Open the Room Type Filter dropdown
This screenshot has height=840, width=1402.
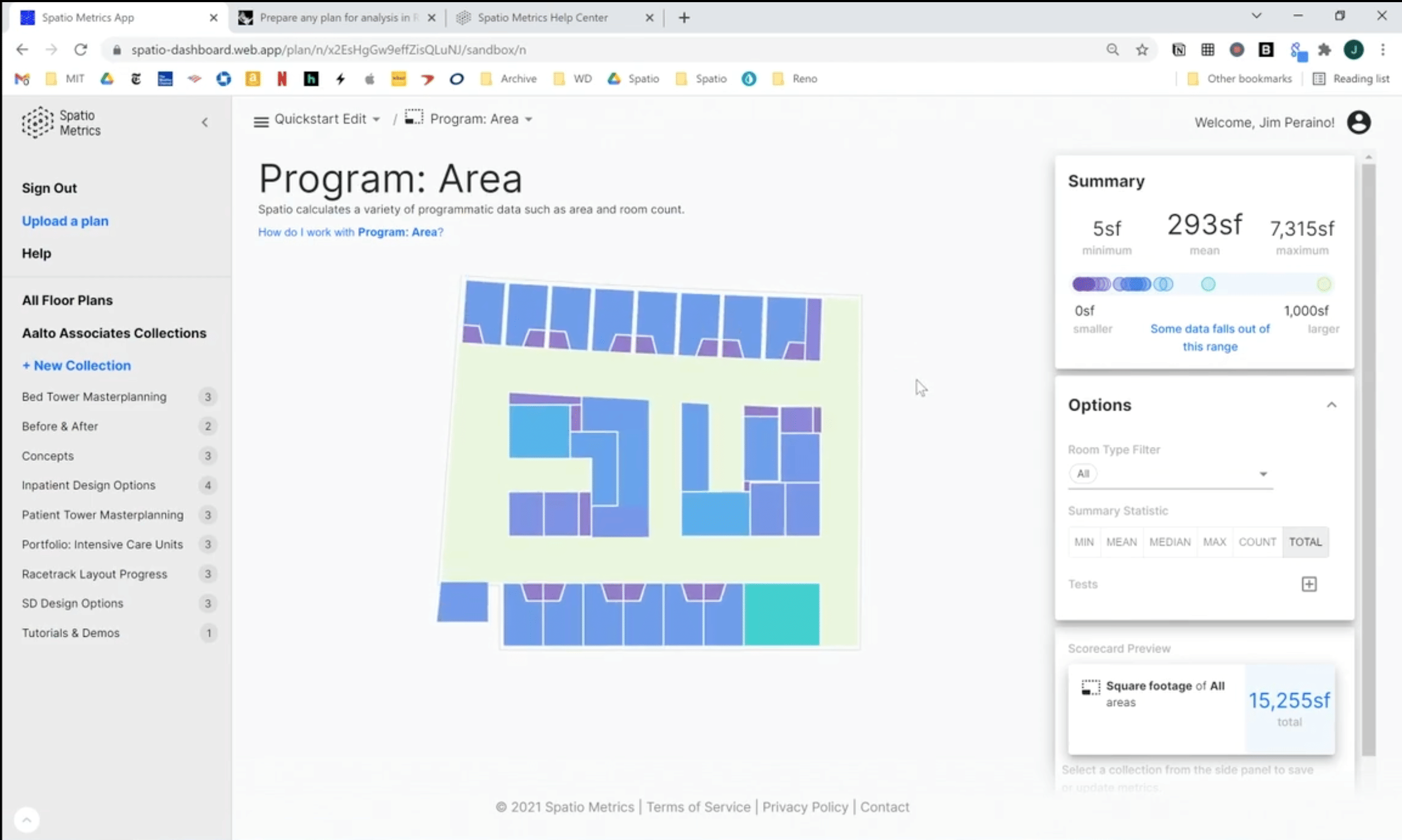click(1170, 474)
